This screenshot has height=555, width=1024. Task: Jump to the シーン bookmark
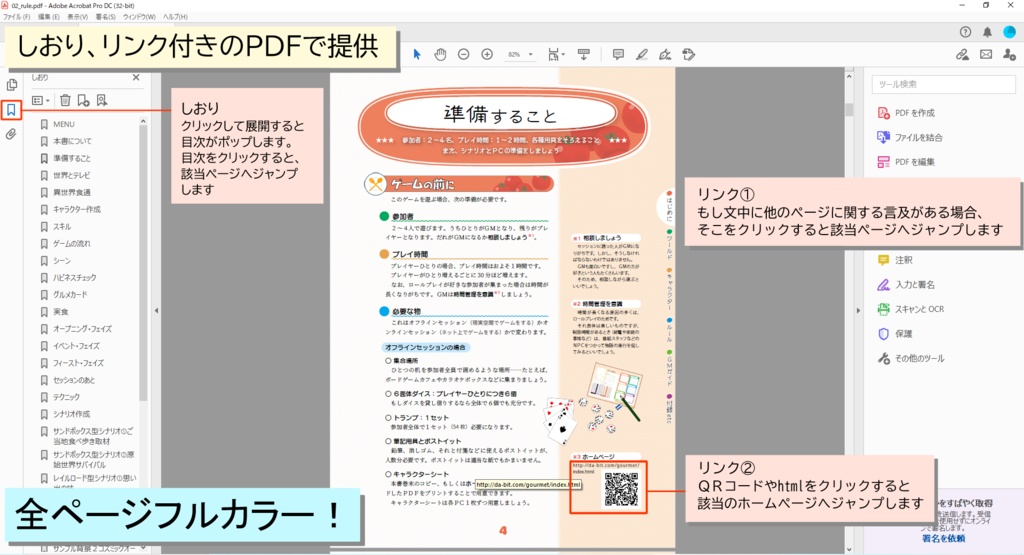(x=62, y=260)
